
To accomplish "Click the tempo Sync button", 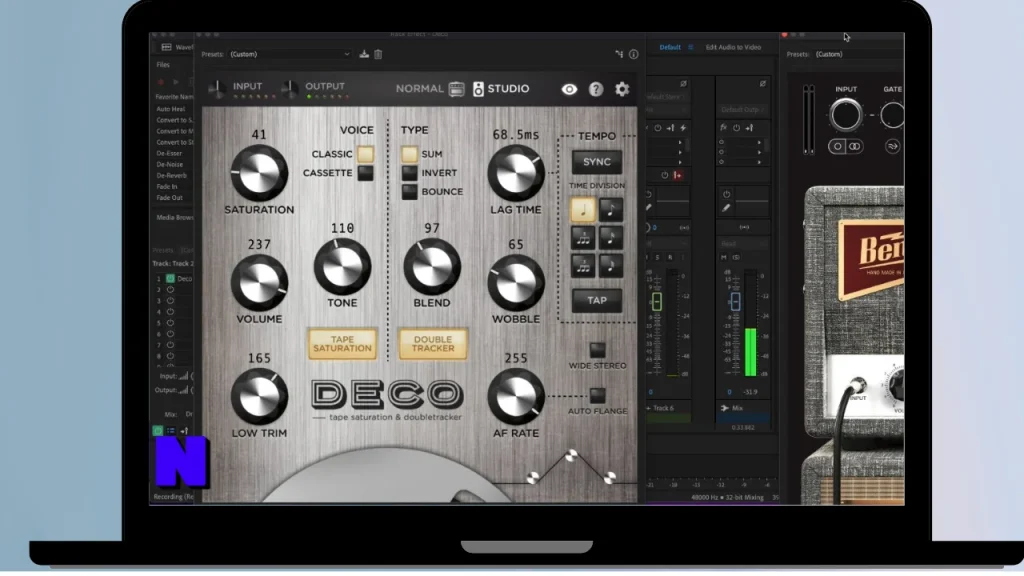I will [x=597, y=162].
